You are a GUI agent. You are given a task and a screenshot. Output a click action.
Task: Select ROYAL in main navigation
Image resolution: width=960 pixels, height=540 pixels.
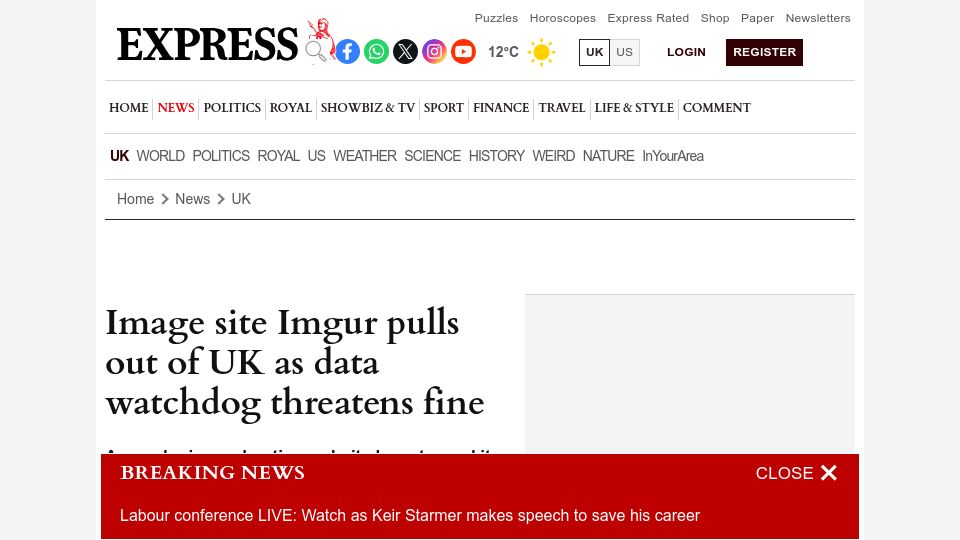click(291, 108)
